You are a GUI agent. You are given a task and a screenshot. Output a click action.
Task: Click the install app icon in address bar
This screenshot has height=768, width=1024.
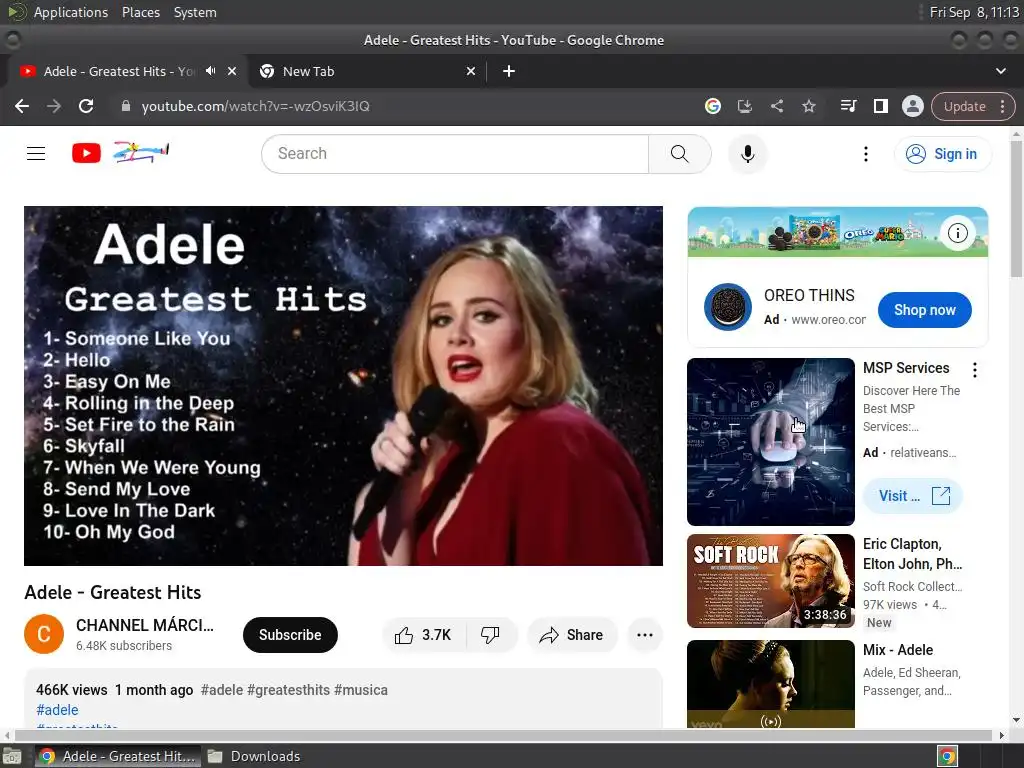(744, 106)
